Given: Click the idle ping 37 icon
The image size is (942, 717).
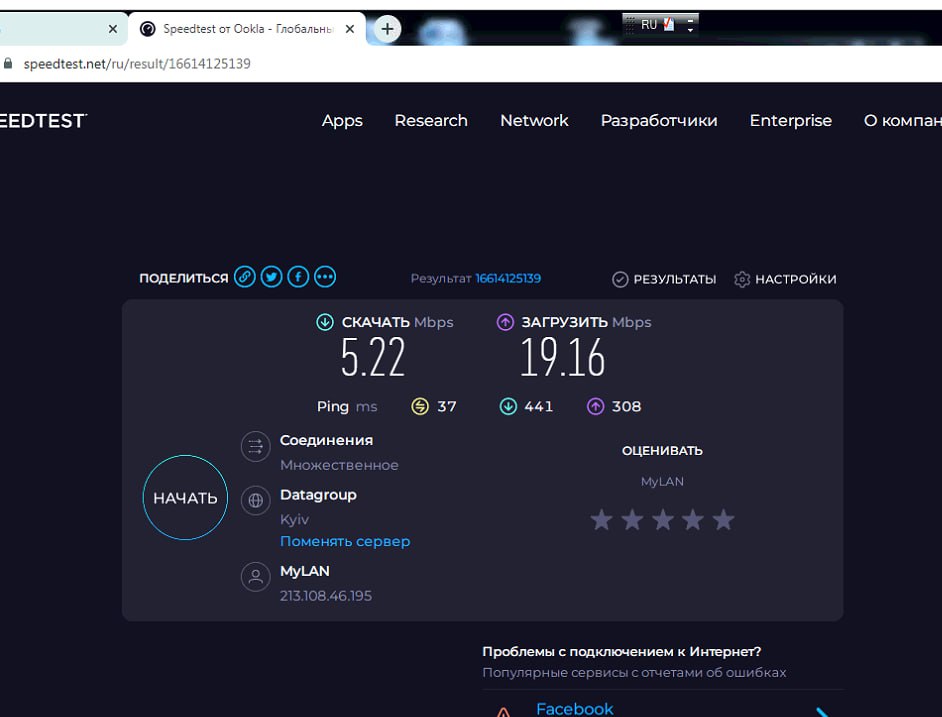Looking at the screenshot, I should point(420,406).
